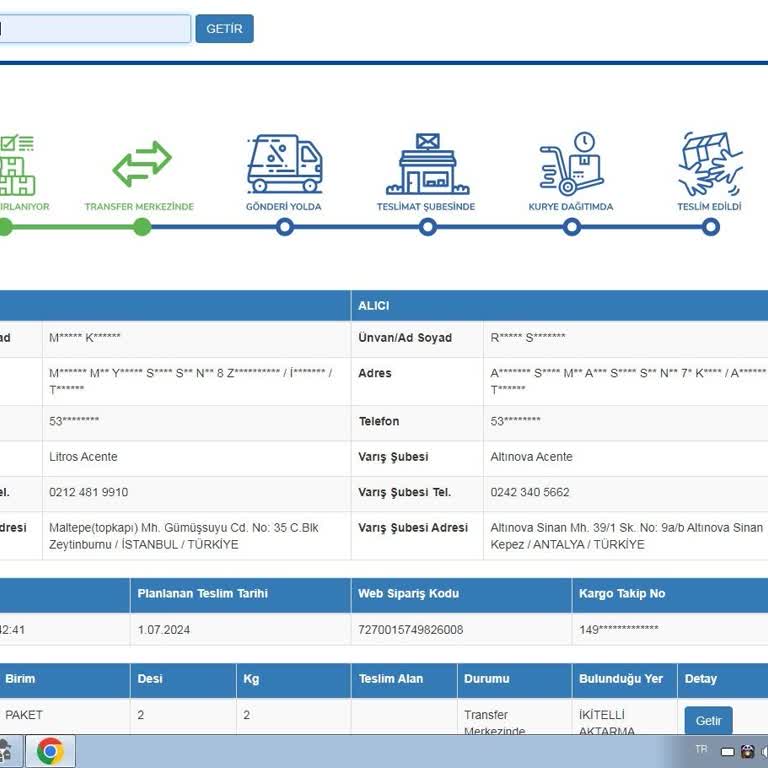The width and height of the screenshot is (768, 768).
Task: Click the Kurye Dağıtımda progress dot
Action: [572, 227]
